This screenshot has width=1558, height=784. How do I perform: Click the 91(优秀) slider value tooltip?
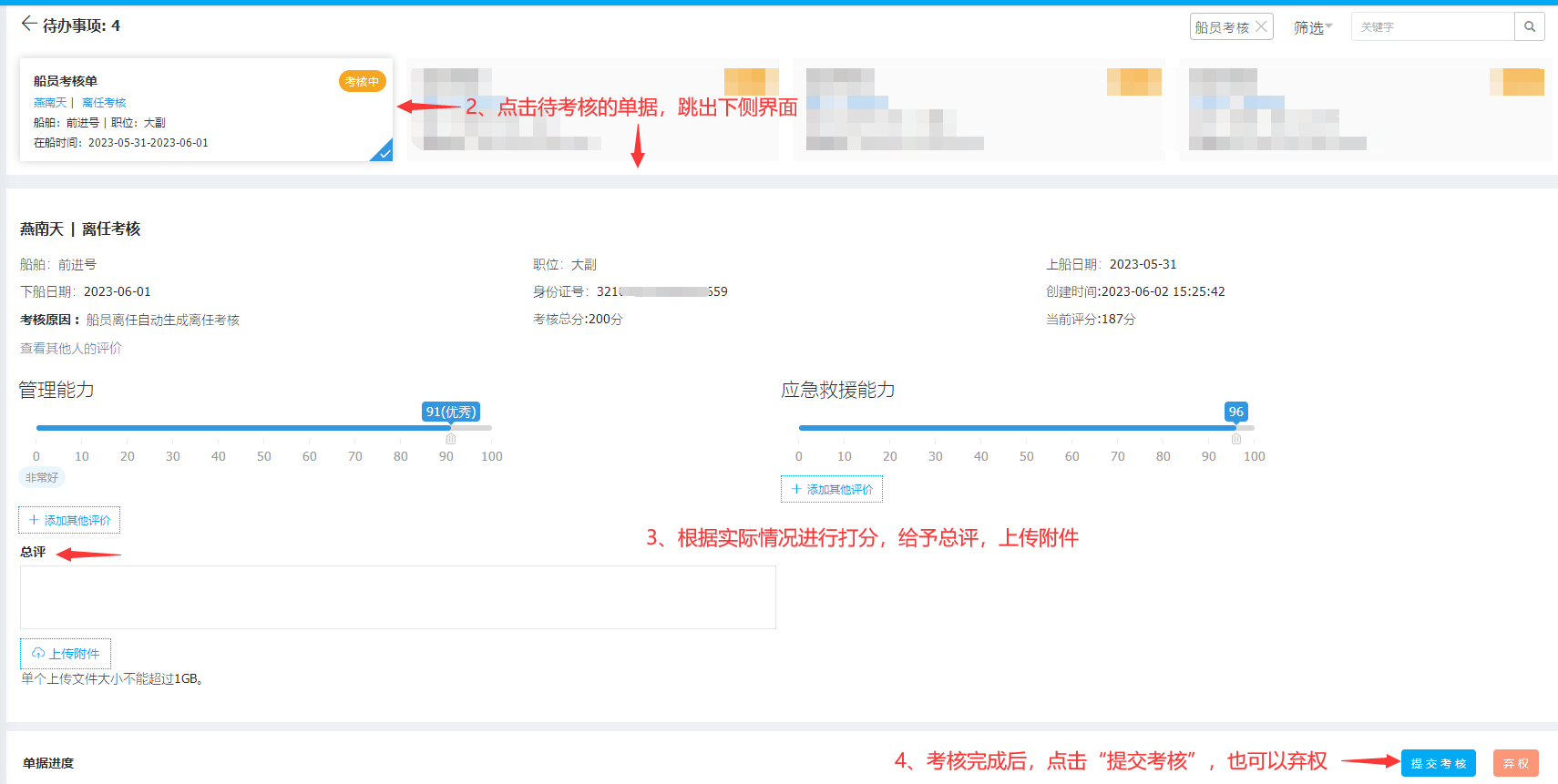450,412
